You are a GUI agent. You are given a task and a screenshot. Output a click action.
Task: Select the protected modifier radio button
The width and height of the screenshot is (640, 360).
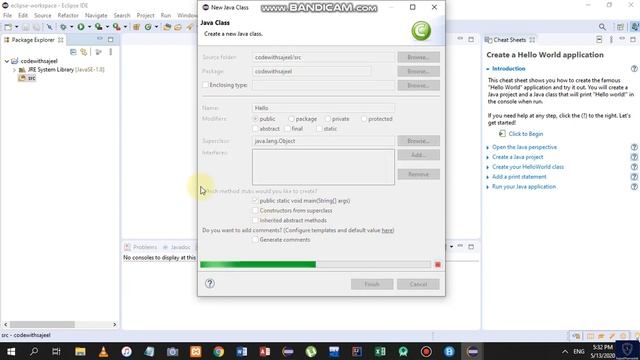[364, 119]
